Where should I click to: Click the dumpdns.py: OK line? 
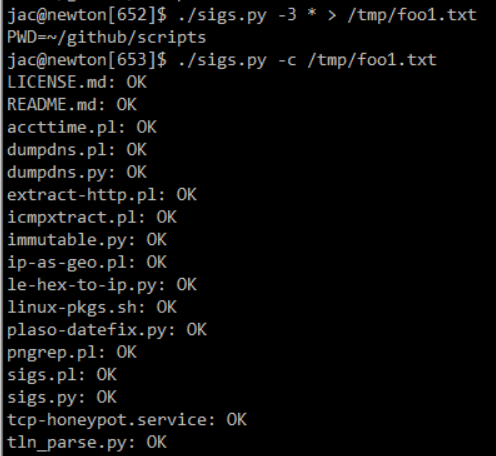coord(77,173)
